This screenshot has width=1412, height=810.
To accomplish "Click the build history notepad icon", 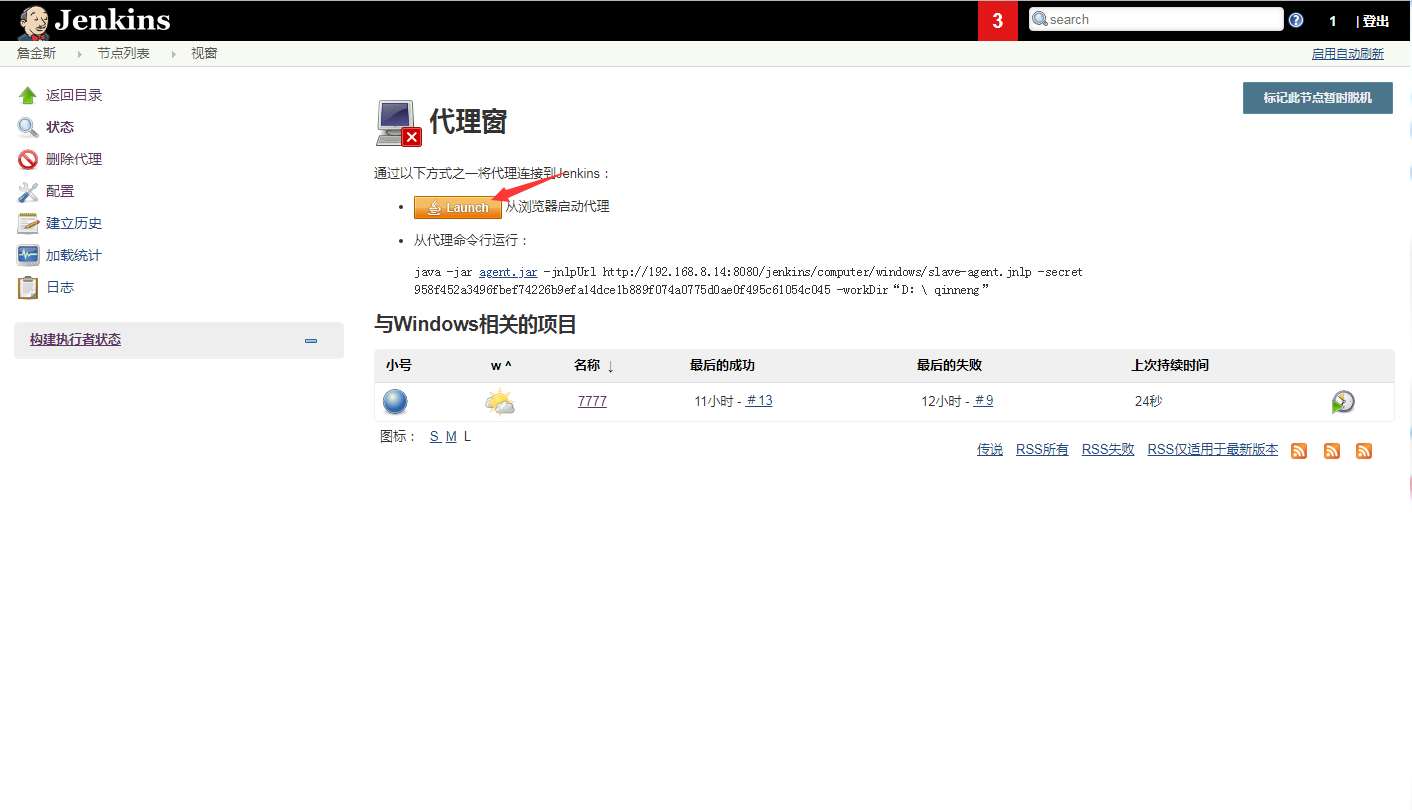I will pyautogui.click(x=28, y=224).
